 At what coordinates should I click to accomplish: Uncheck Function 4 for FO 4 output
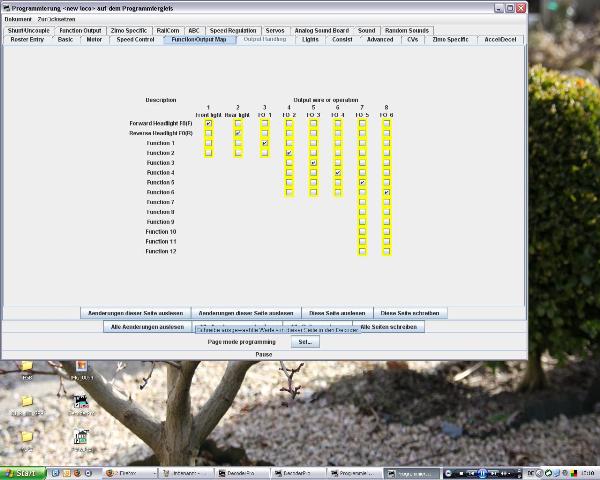338,173
